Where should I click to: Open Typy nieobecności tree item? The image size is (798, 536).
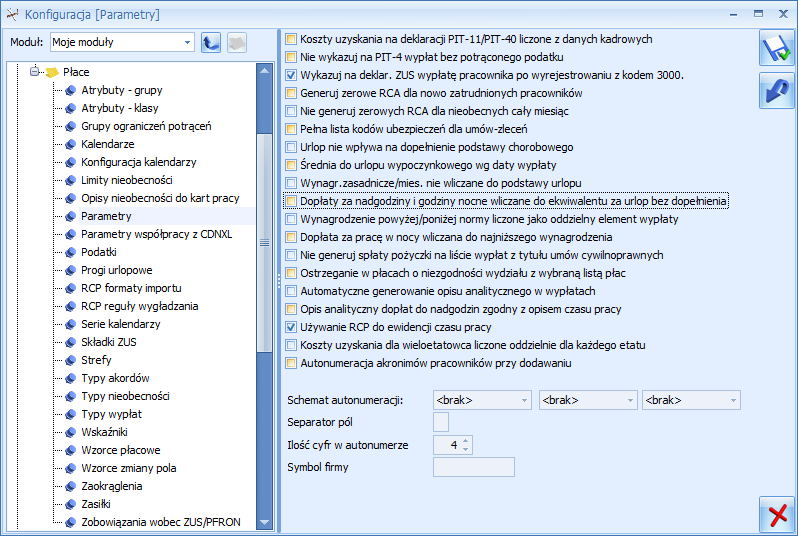pos(125,397)
